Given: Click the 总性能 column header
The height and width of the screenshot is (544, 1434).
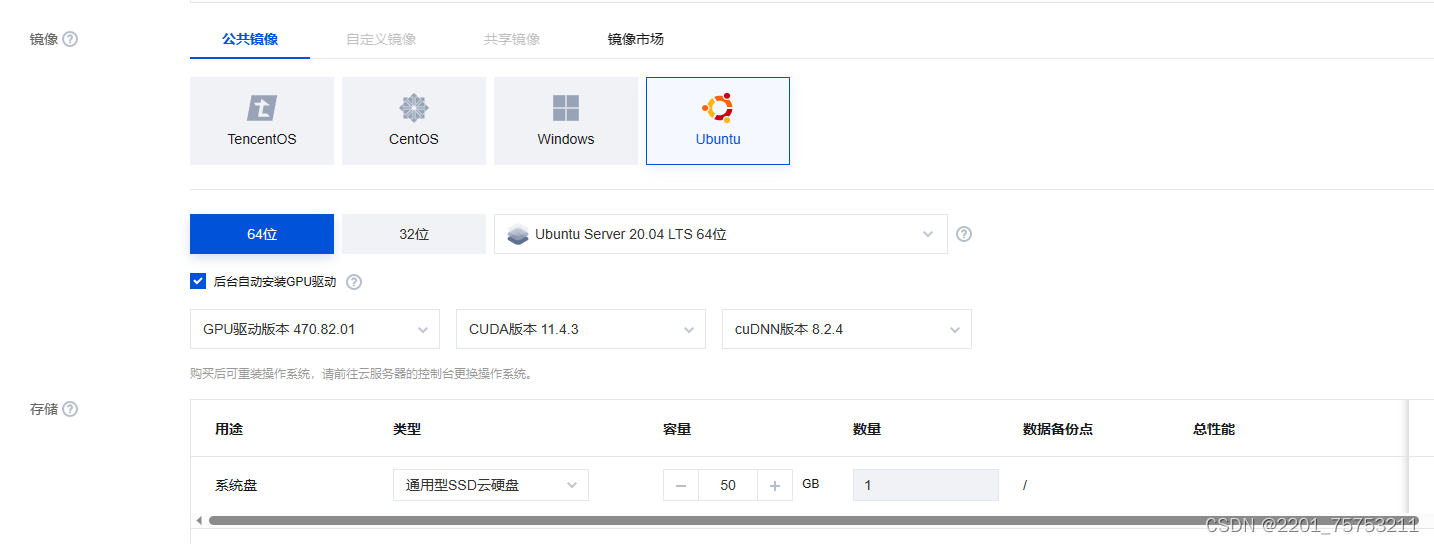Looking at the screenshot, I should click(x=1214, y=429).
